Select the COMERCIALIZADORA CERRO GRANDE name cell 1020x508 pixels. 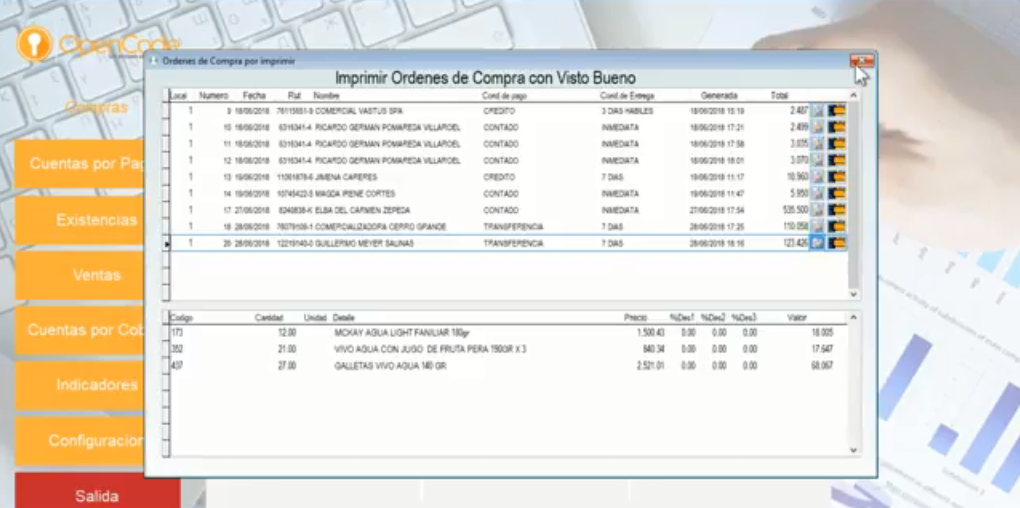click(381, 227)
